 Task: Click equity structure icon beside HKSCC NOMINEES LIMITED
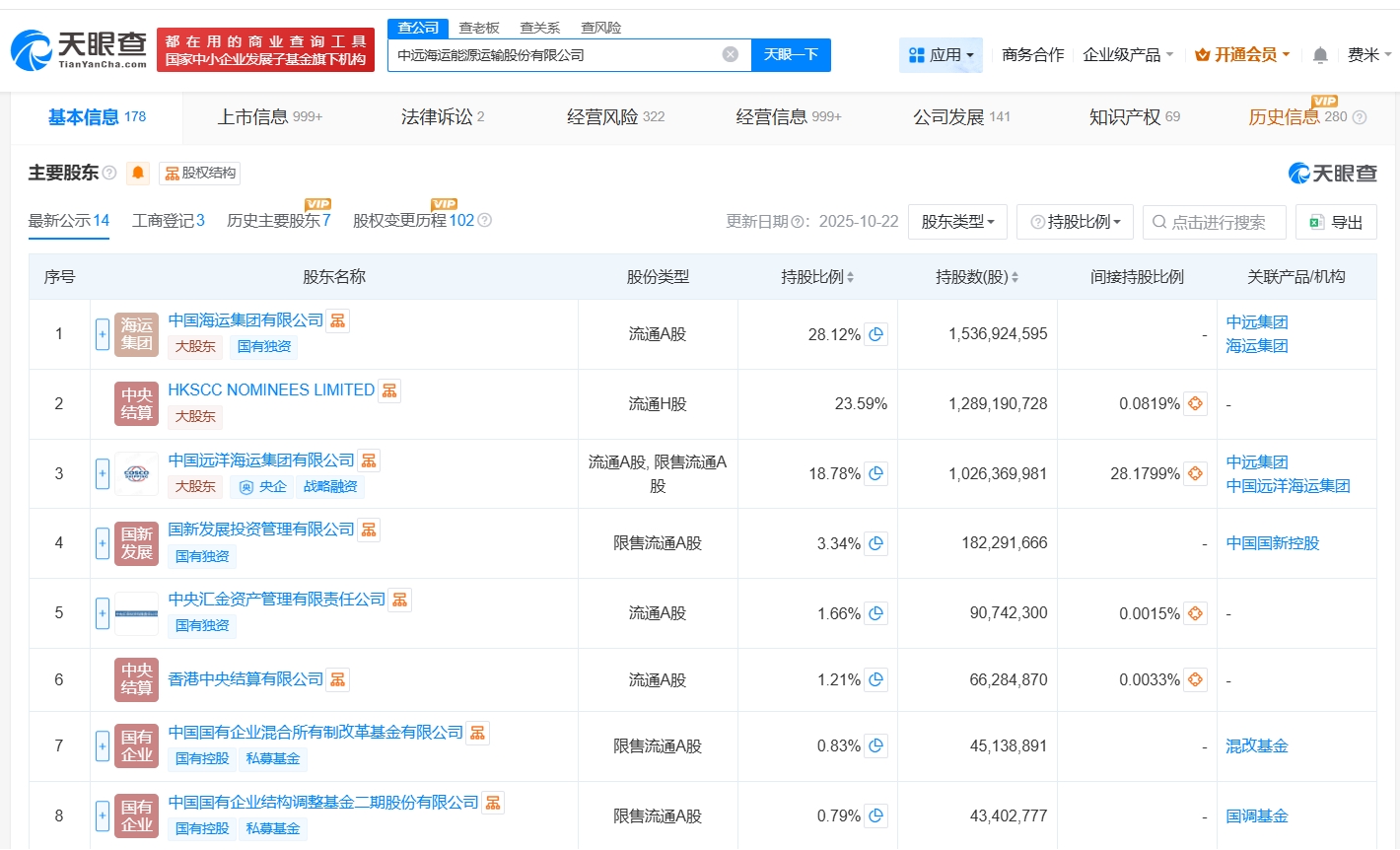click(389, 390)
